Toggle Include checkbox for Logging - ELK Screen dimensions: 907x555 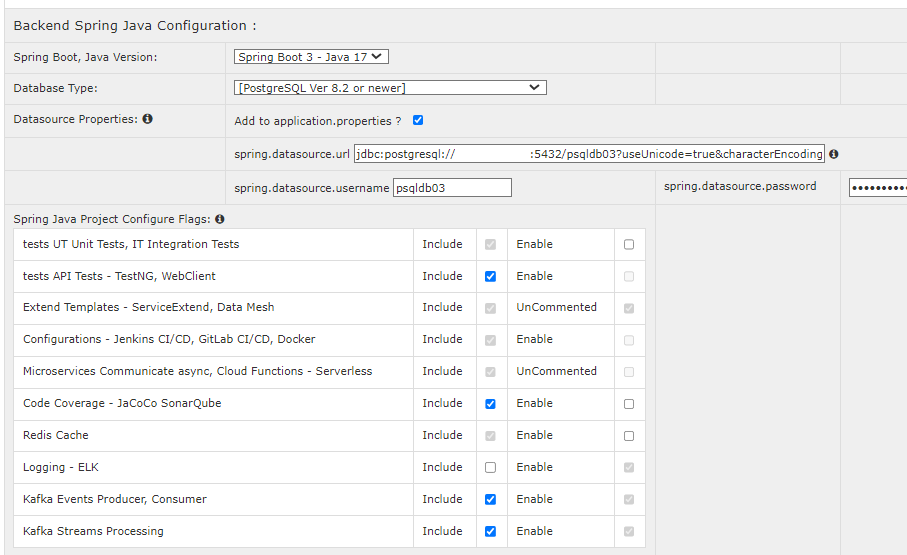491,467
